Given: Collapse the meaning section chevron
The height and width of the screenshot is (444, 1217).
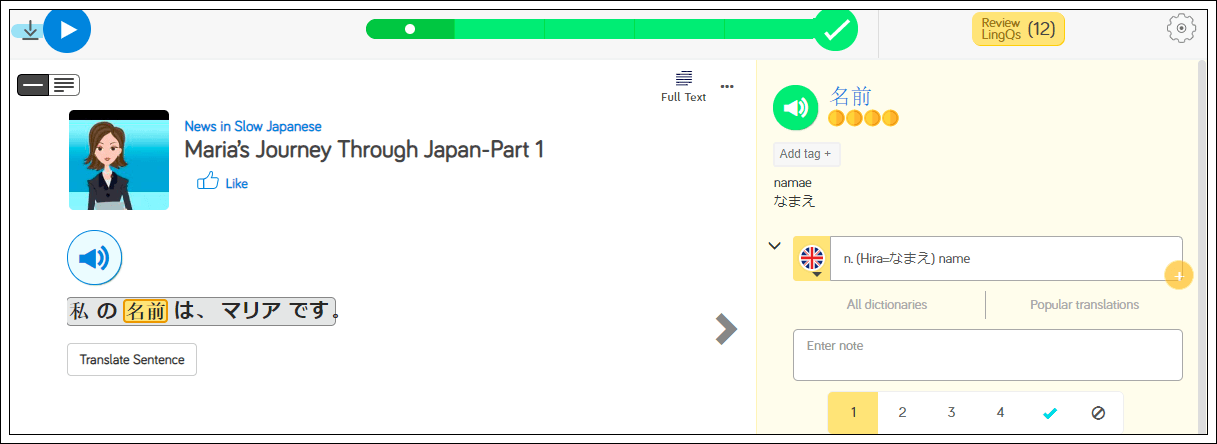Looking at the screenshot, I should click(774, 245).
